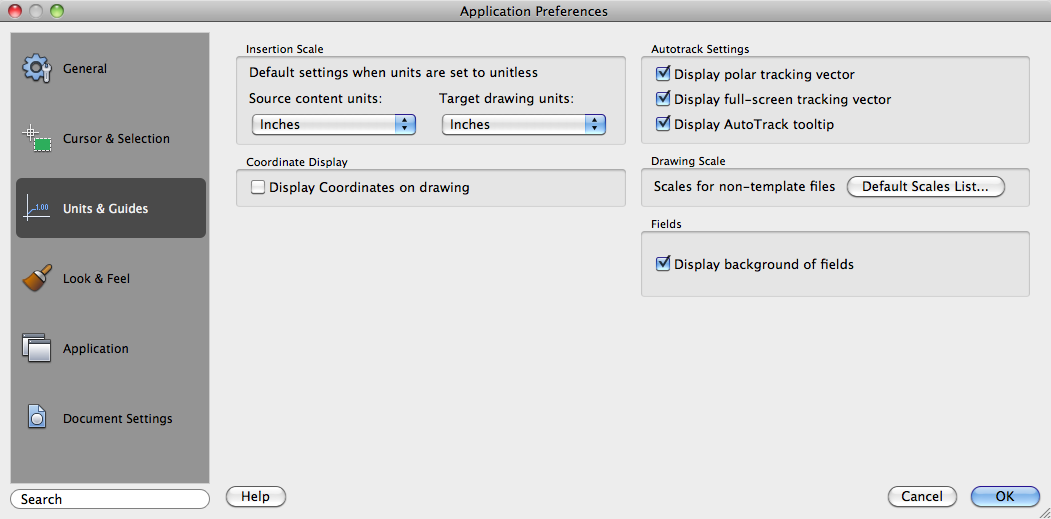
Task: Disable Display AutoTrack tooltip
Action: coord(662,124)
